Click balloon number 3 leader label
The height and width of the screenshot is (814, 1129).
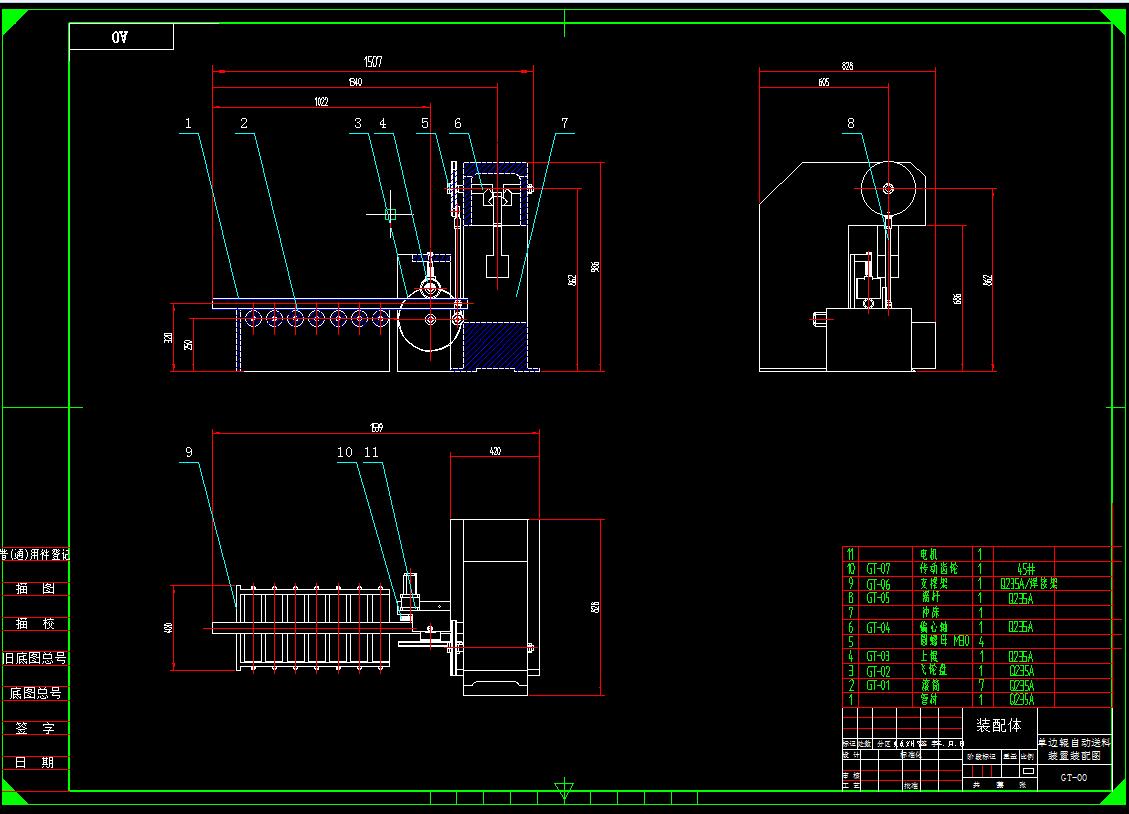[x=356, y=124]
